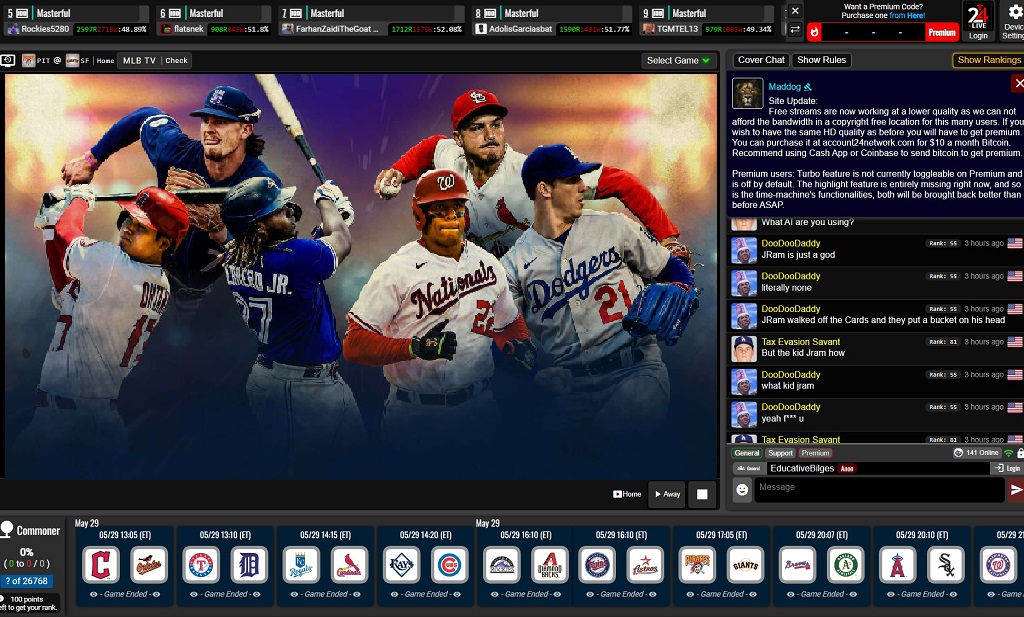Dismiss Maddog's site update notice
This screenshot has height=617, width=1024.
click(1018, 83)
